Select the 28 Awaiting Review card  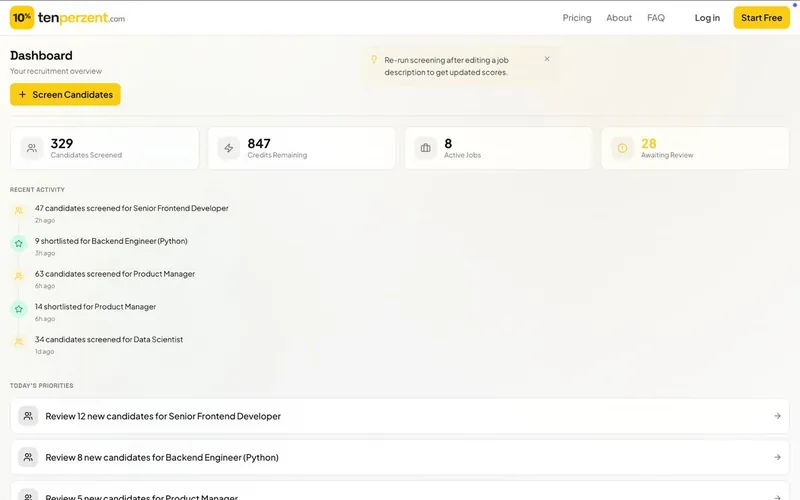695,148
